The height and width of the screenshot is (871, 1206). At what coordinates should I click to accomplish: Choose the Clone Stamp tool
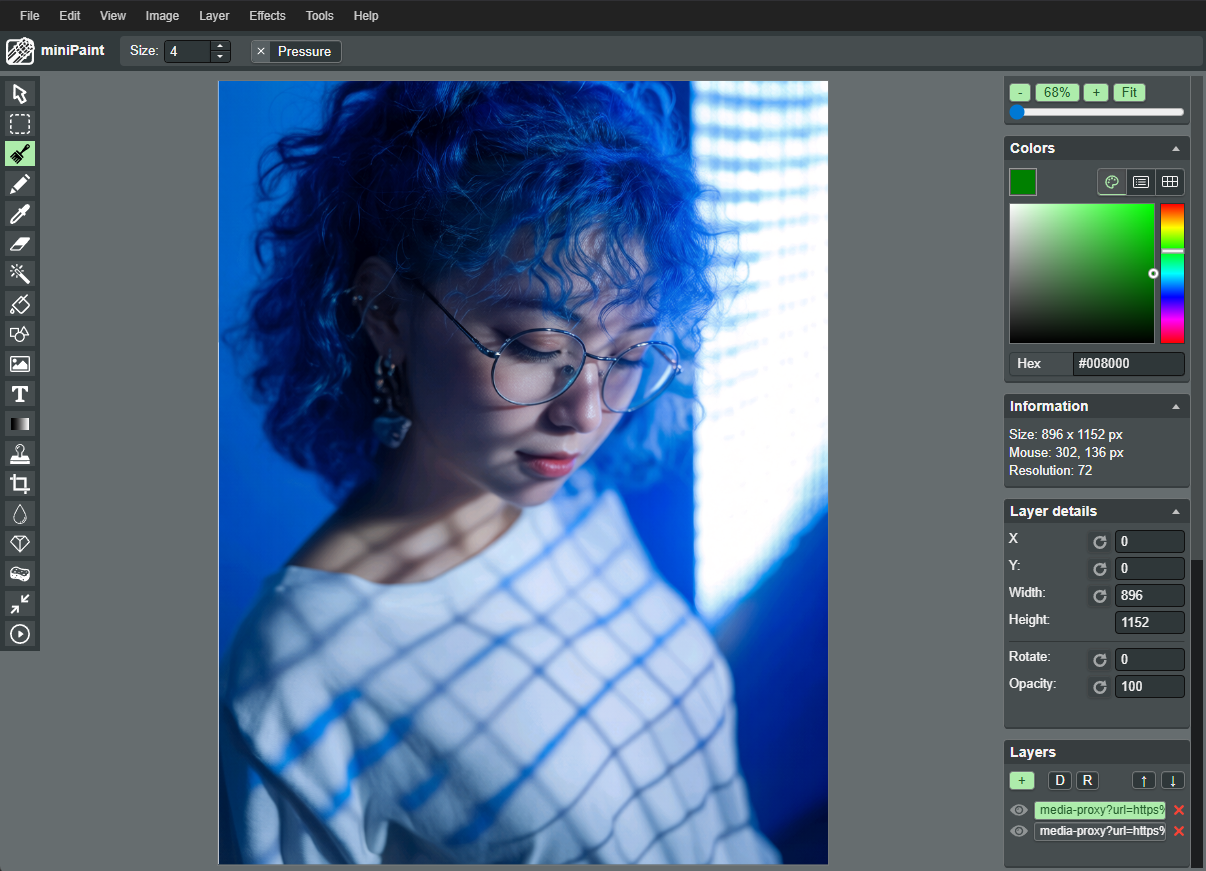click(x=20, y=454)
